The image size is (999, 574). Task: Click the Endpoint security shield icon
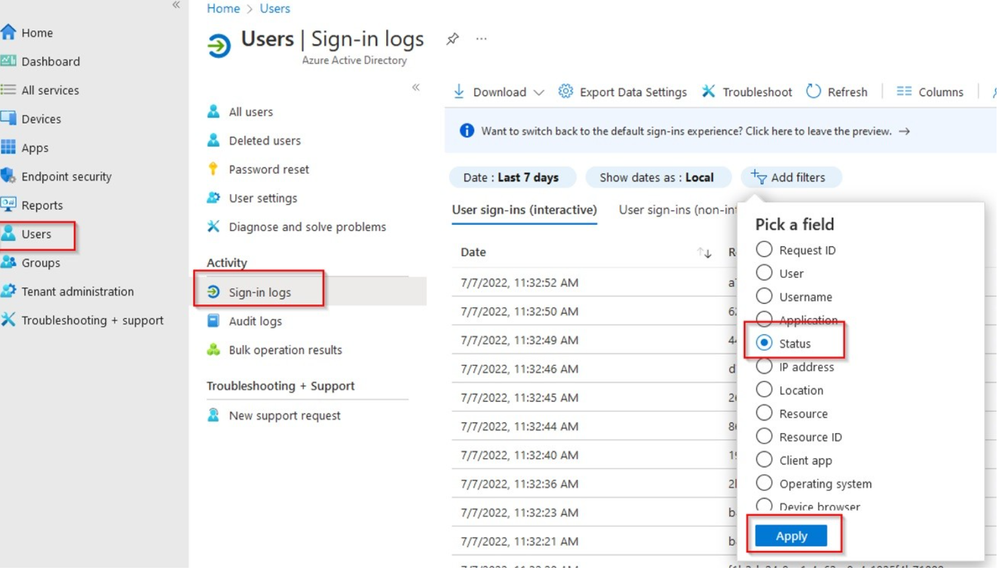[8, 176]
